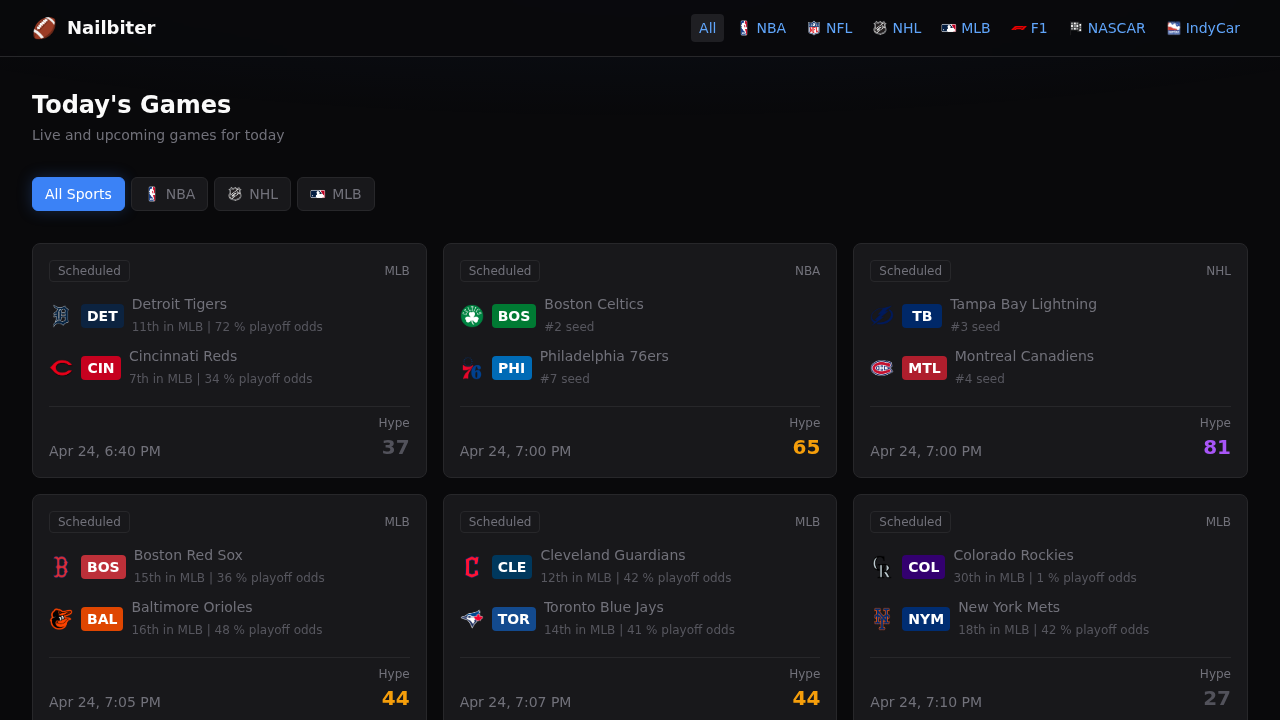Viewport: 1280px width, 720px height.
Task: Click the Apr 24, 7:05 PM game time
Action: pos(105,702)
